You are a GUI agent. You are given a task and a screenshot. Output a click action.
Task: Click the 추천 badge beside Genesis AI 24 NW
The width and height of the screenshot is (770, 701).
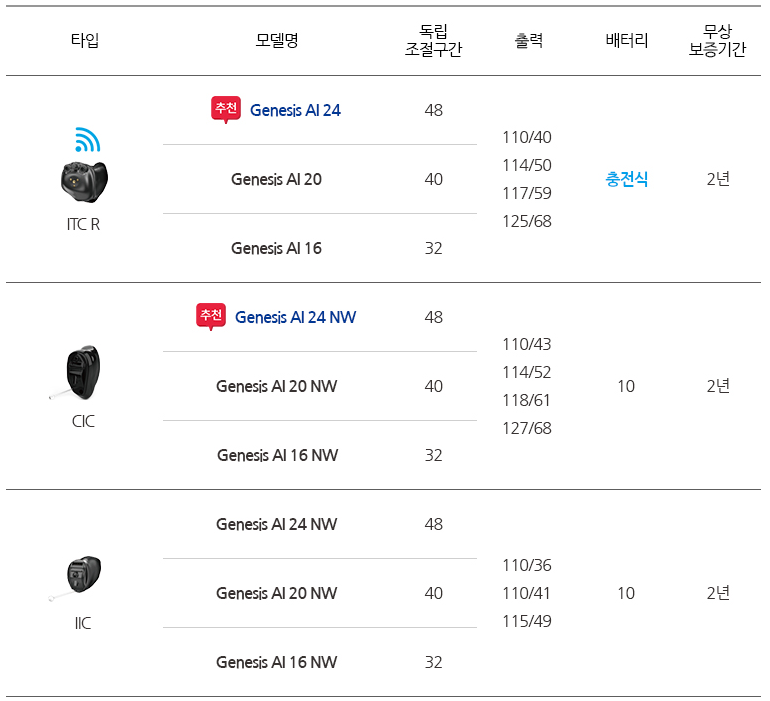coord(211,316)
